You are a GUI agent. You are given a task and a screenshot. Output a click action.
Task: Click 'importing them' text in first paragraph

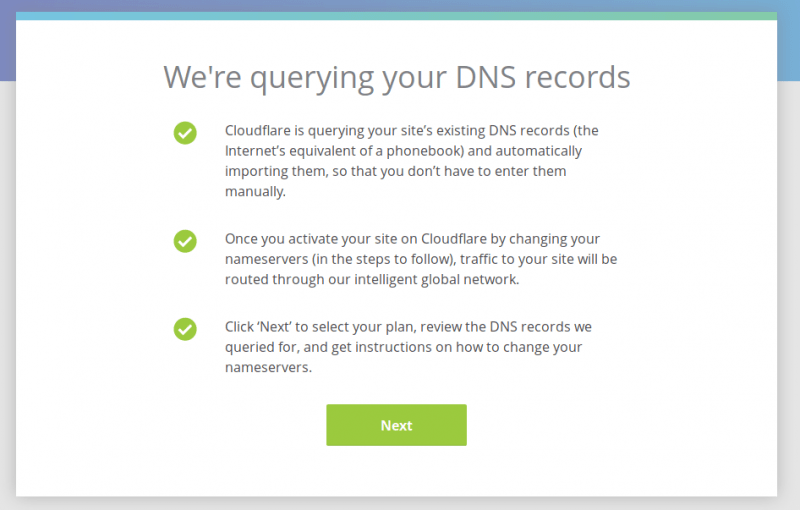click(x=275, y=171)
